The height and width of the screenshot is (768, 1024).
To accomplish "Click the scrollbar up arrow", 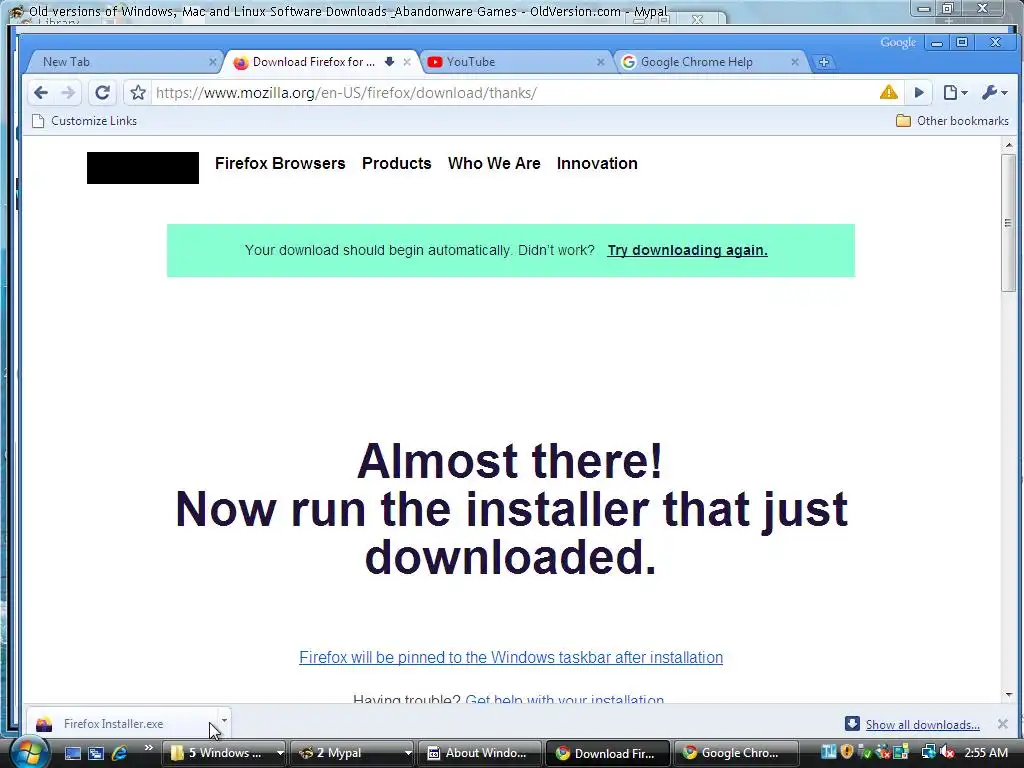I will [1008, 145].
